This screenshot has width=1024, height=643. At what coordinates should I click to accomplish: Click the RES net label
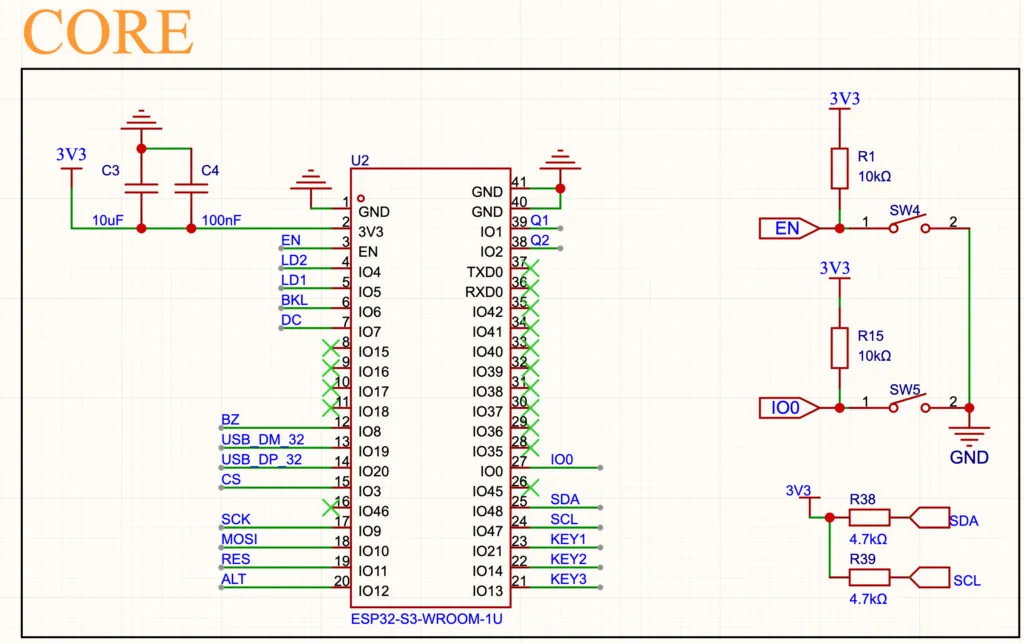tap(235, 559)
